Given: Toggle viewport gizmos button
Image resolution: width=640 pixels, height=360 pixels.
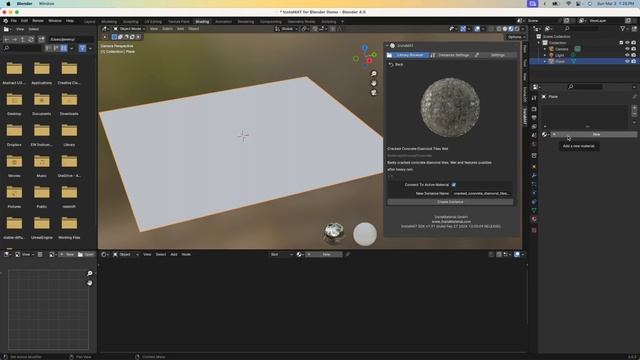Looking at the screenshot, I should coord(463,29).
